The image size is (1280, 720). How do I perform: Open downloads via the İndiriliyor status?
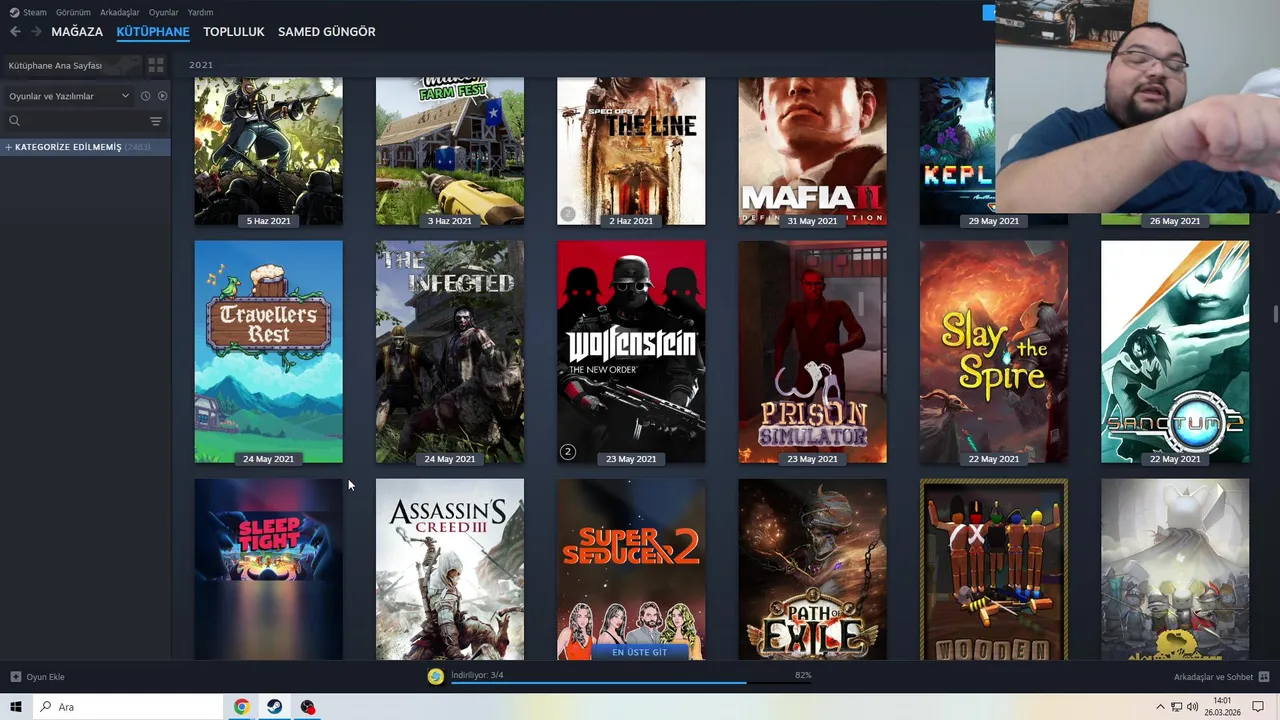[x=477, y=675]
